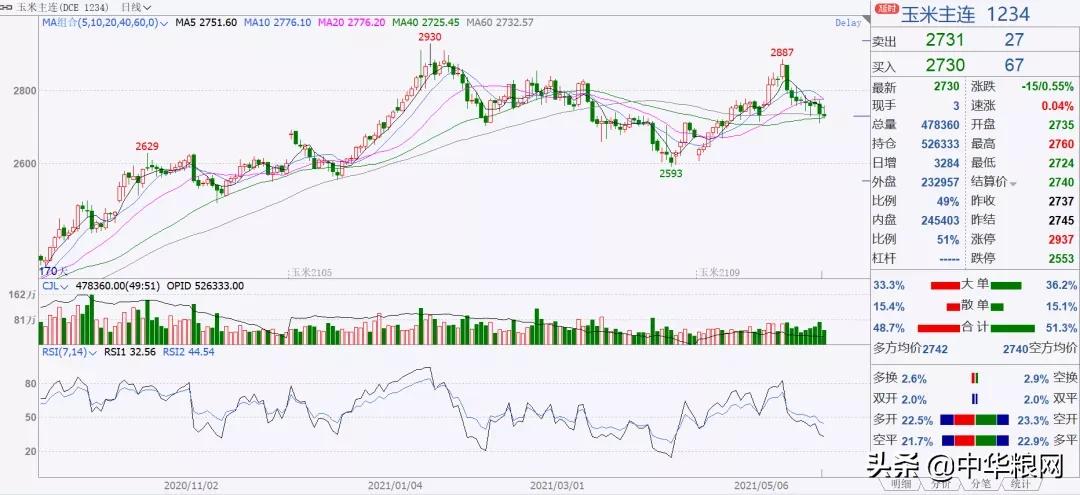
Task: Click the 卖出 price 2731
Action: [944, 40]
